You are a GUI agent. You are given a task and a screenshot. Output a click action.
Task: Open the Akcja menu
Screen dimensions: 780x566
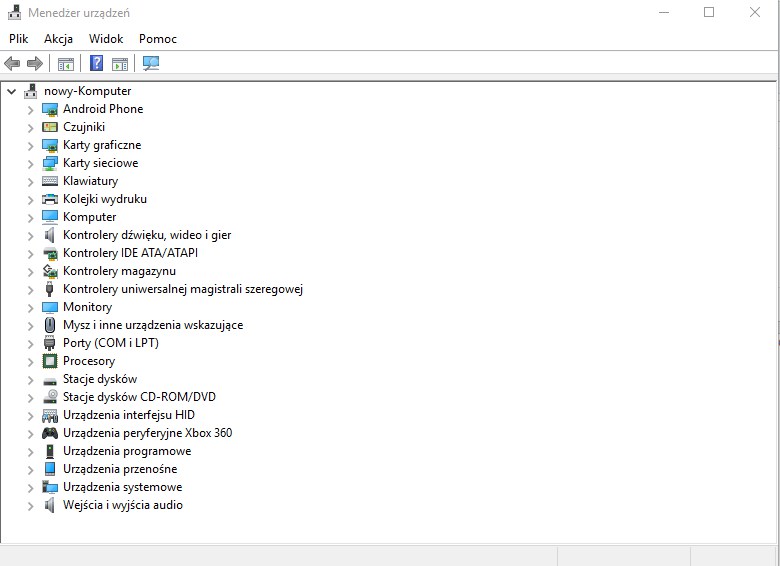(58, 39)
